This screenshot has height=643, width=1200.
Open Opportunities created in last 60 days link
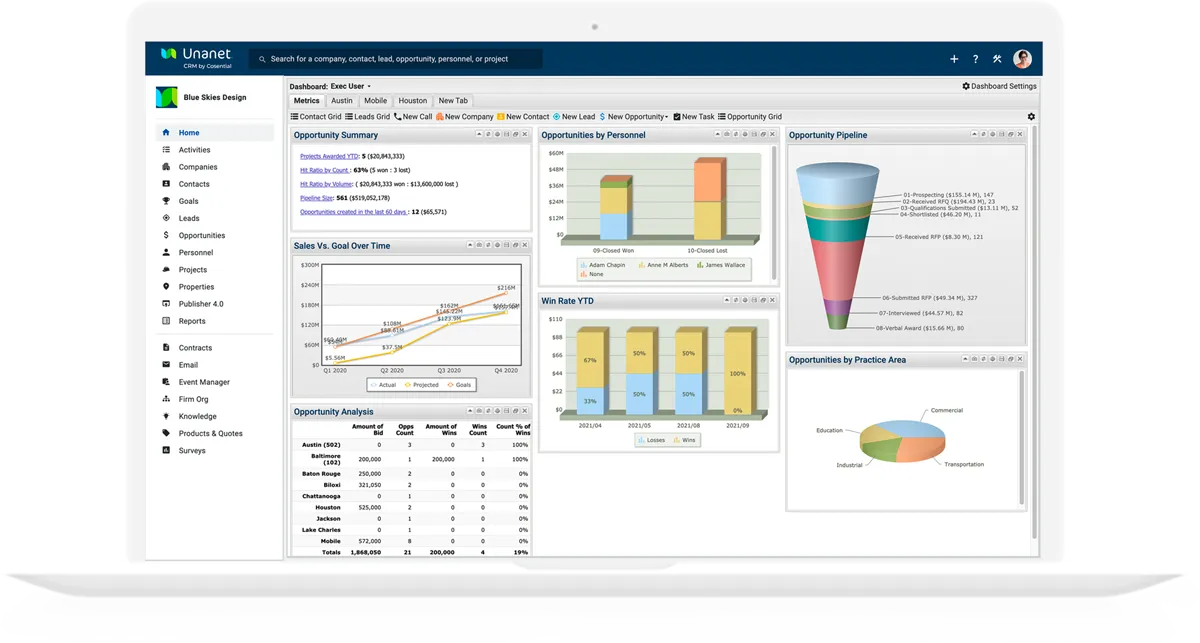[353, 212]
